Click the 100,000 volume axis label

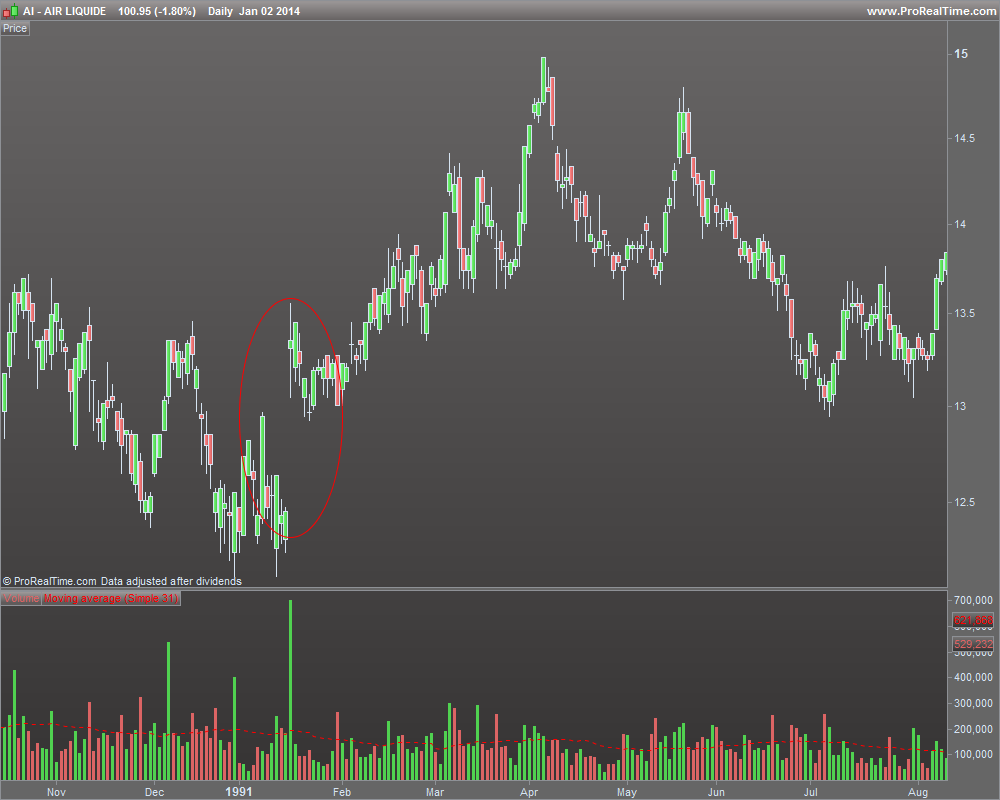click(973, 754)
